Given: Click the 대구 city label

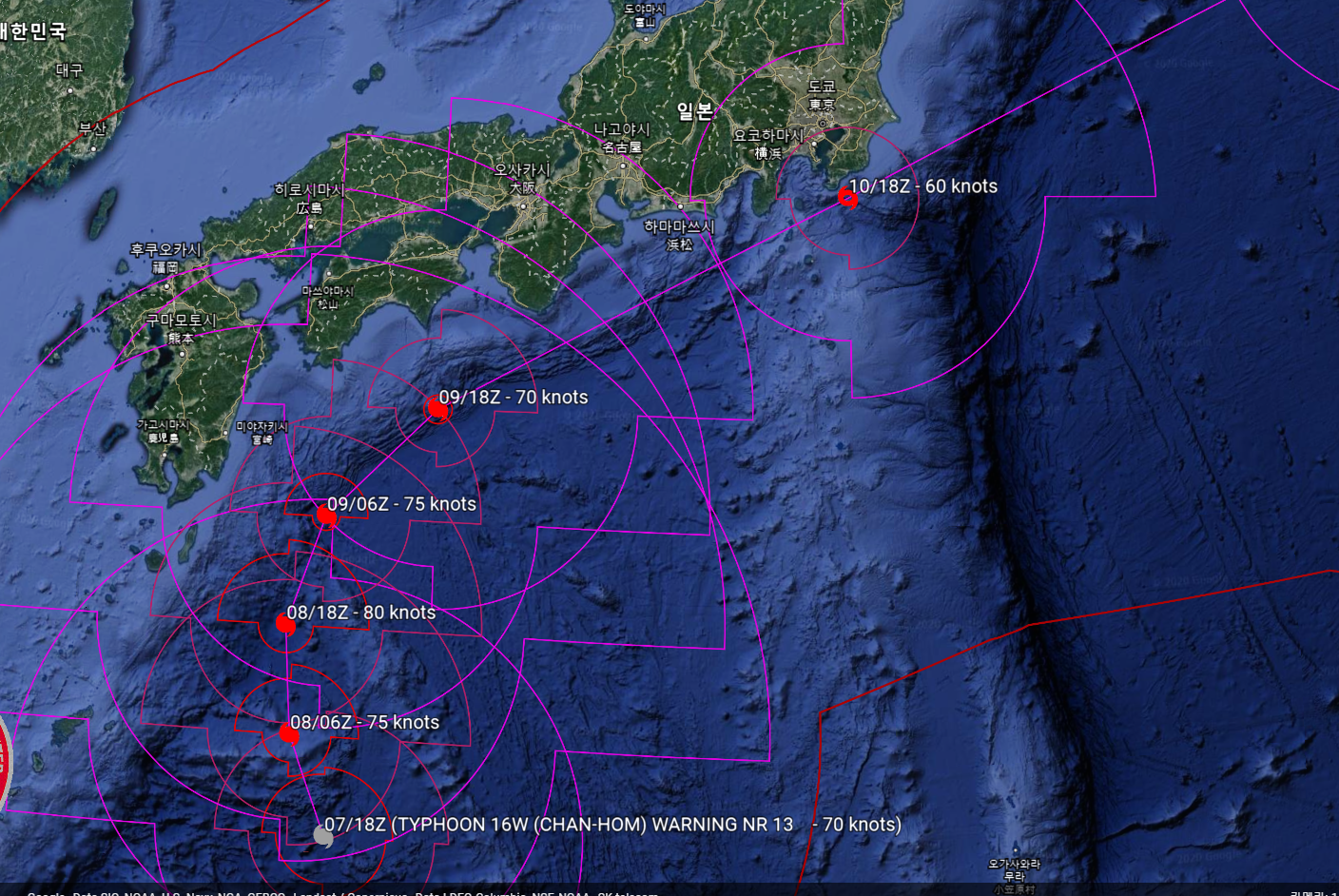Looking at the screenshot, I should point(69,69).
